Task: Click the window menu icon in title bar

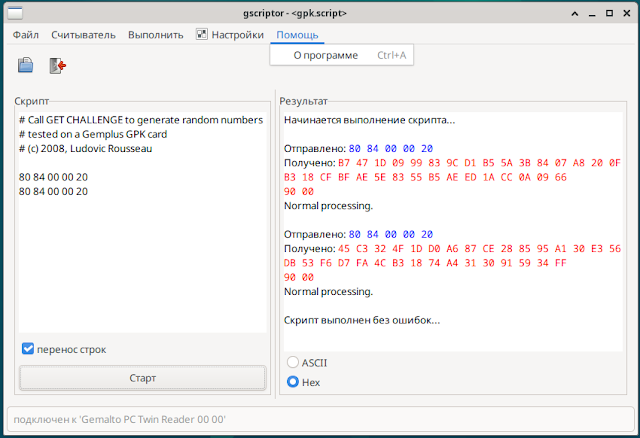Action: [x=15, y=13]
